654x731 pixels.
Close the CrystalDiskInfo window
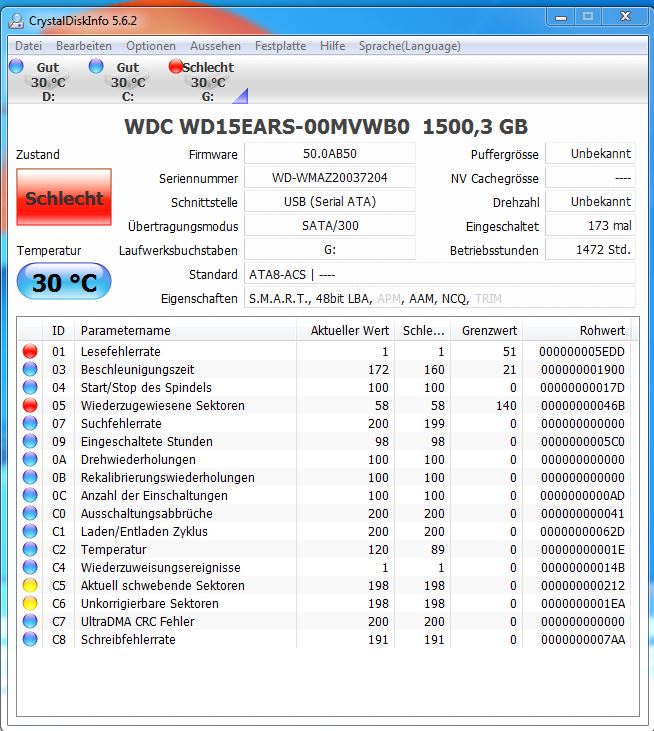coord(625,18)
